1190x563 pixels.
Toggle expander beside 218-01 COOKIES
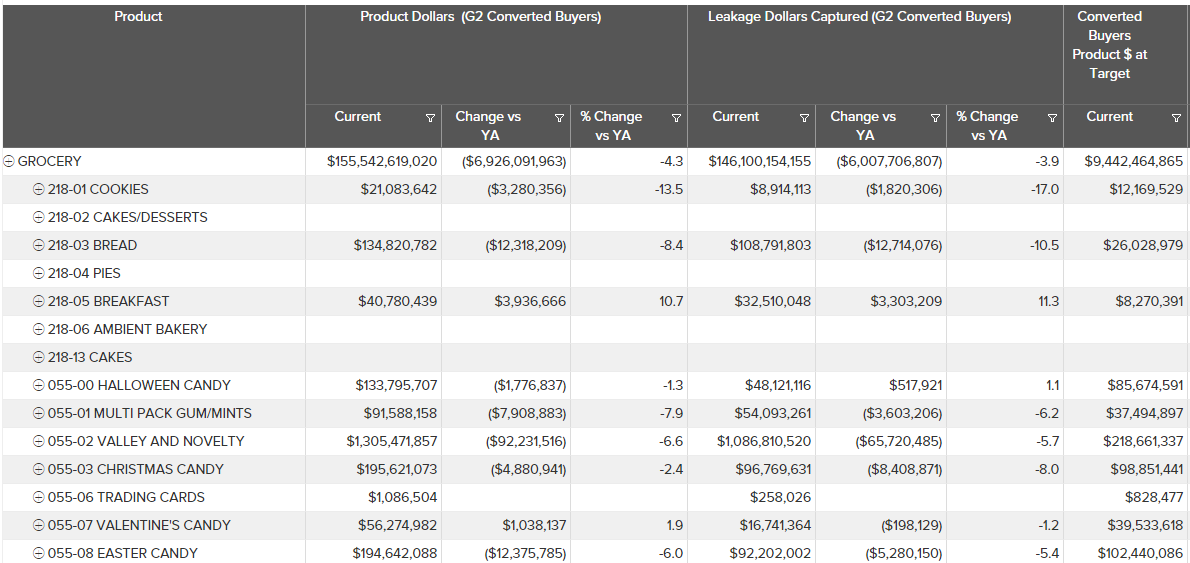click(x=39, y=189)
